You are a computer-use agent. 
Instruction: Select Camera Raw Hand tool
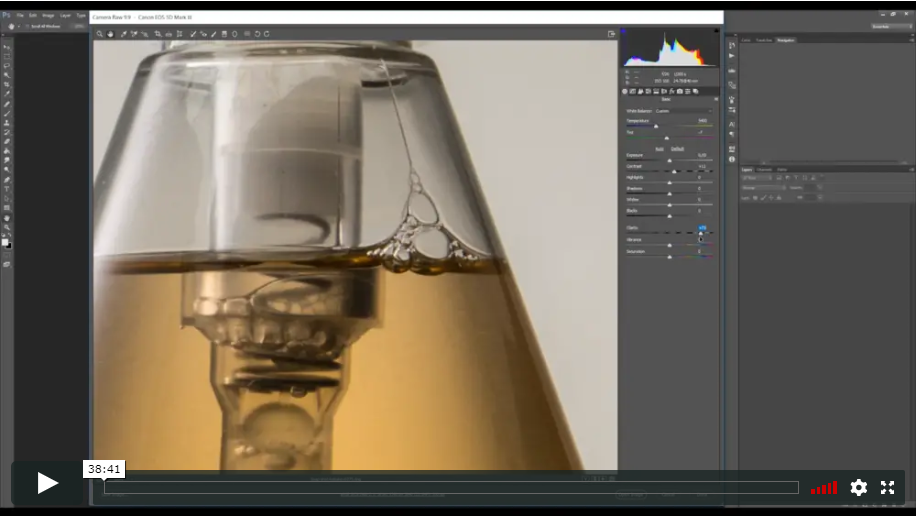pyautogui.click(x=110, y=34)
